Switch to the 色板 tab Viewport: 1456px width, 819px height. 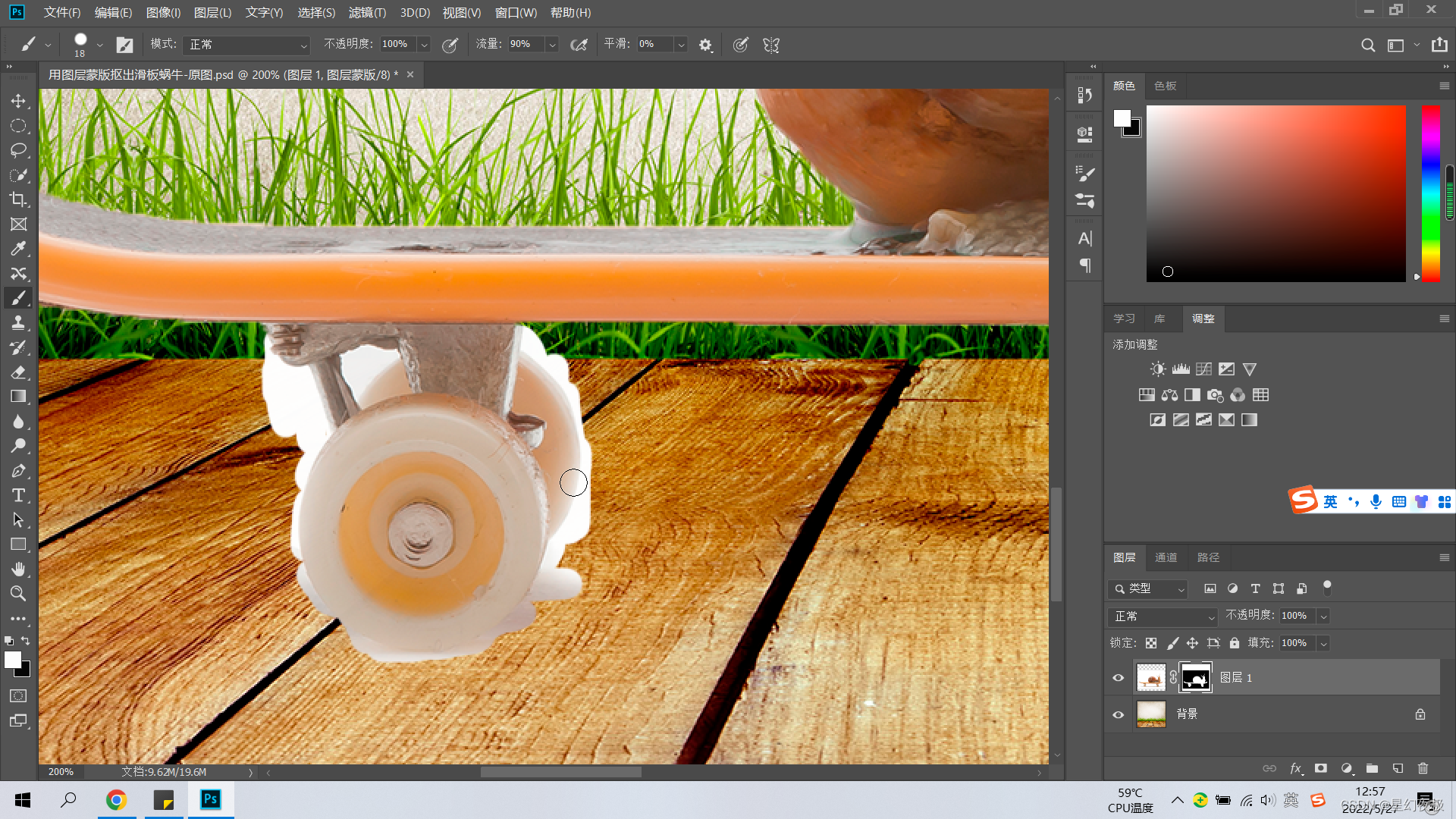[x=1165, y=86]
